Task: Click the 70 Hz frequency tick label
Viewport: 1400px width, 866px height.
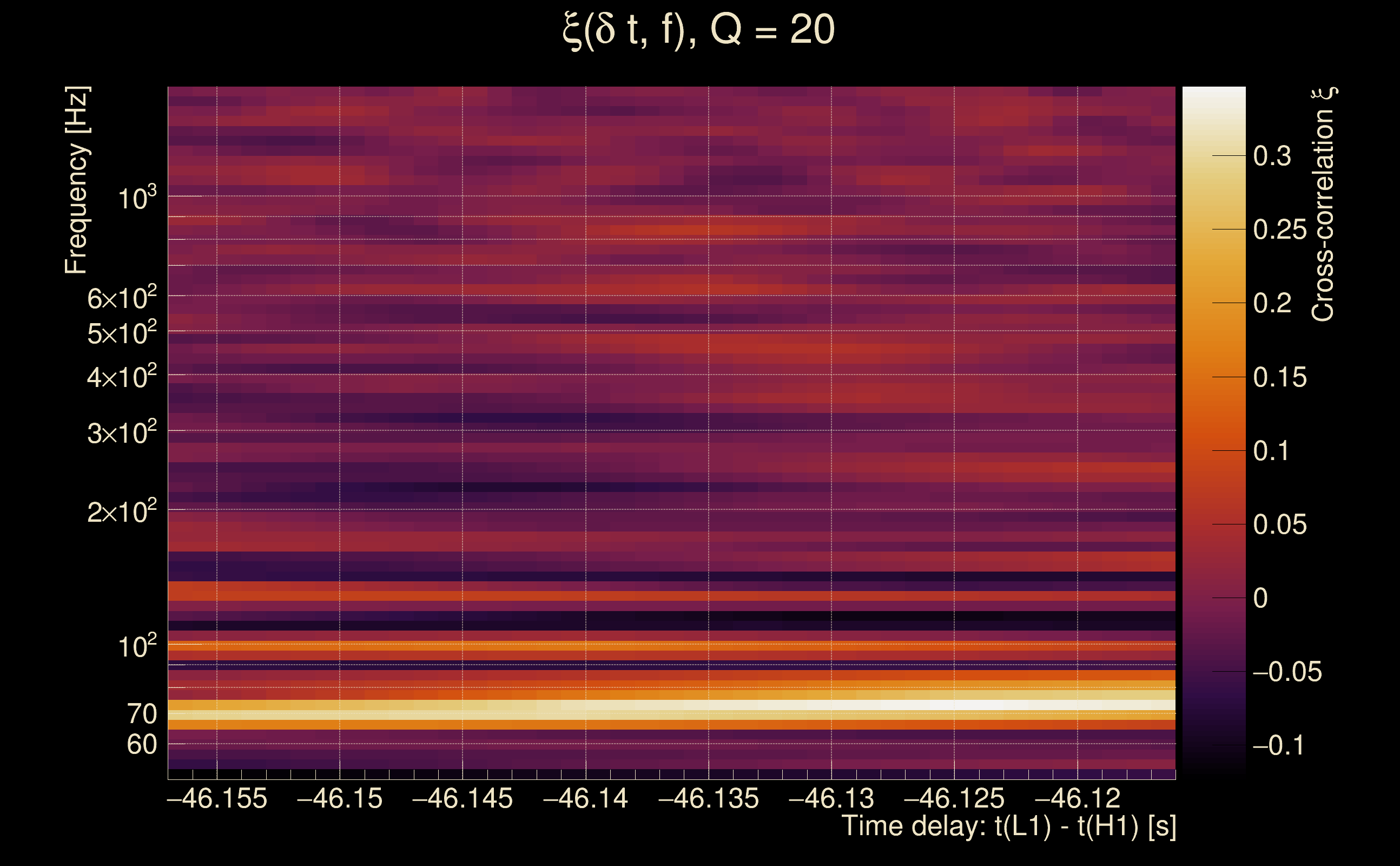Action: pos(141,714)
